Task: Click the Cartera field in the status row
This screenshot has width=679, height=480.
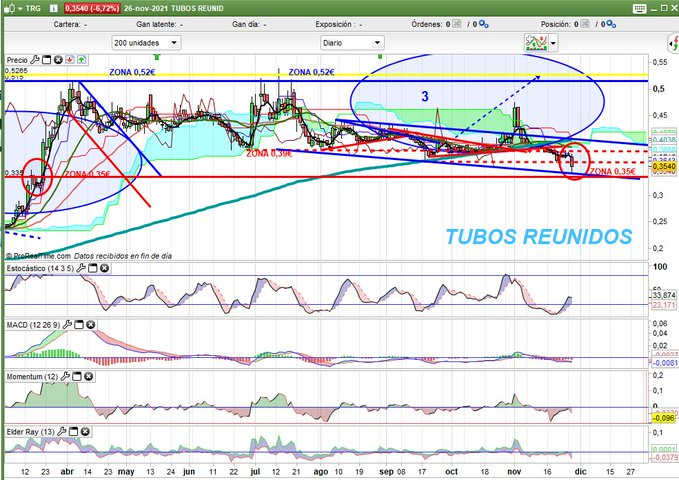Action: pos(70,25)
